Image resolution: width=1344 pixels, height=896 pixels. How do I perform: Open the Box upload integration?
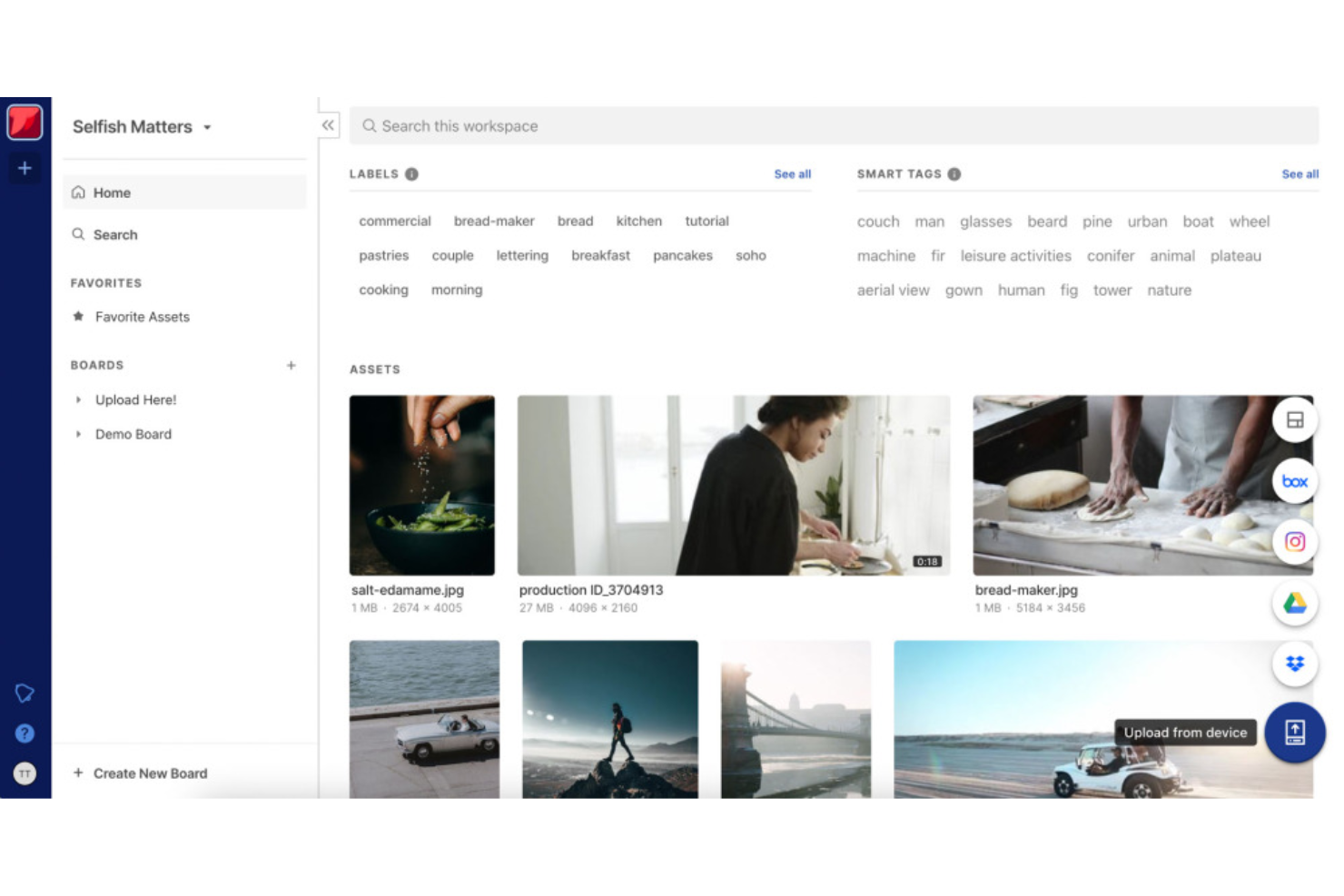pos(1293,481)
